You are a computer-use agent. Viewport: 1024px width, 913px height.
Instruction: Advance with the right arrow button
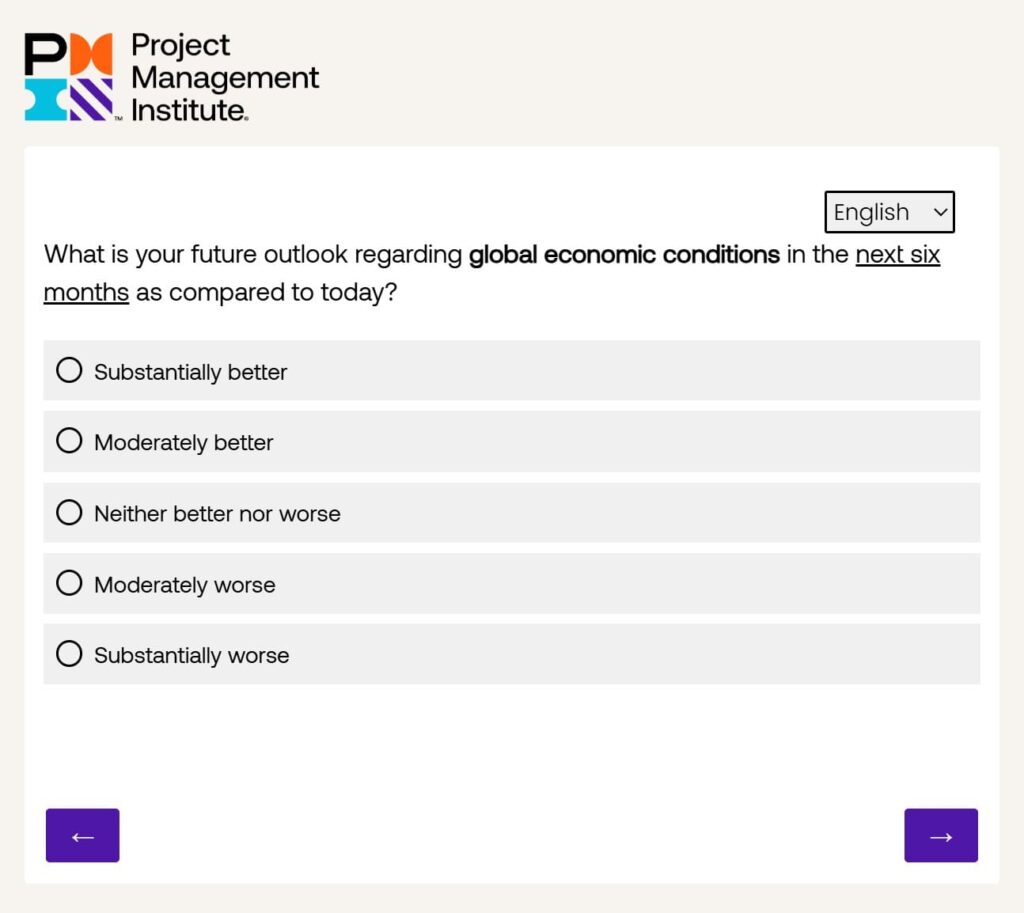coord(941,835)
